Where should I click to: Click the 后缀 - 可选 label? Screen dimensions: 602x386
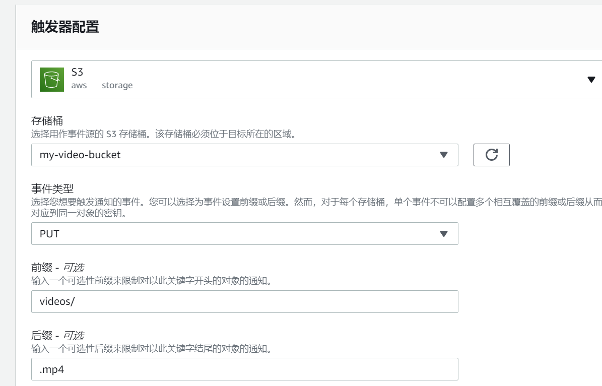coord(58,335)
